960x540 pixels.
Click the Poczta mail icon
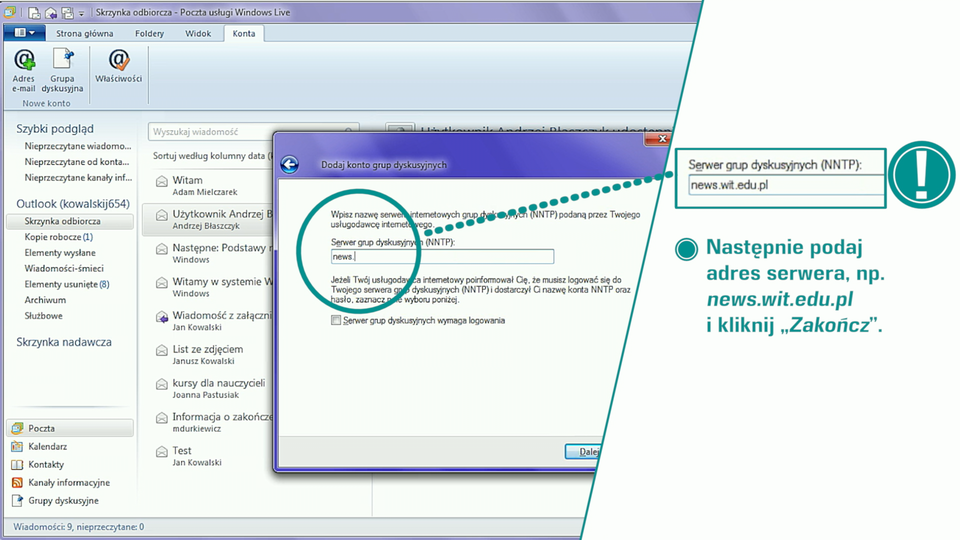pos(17,428)
